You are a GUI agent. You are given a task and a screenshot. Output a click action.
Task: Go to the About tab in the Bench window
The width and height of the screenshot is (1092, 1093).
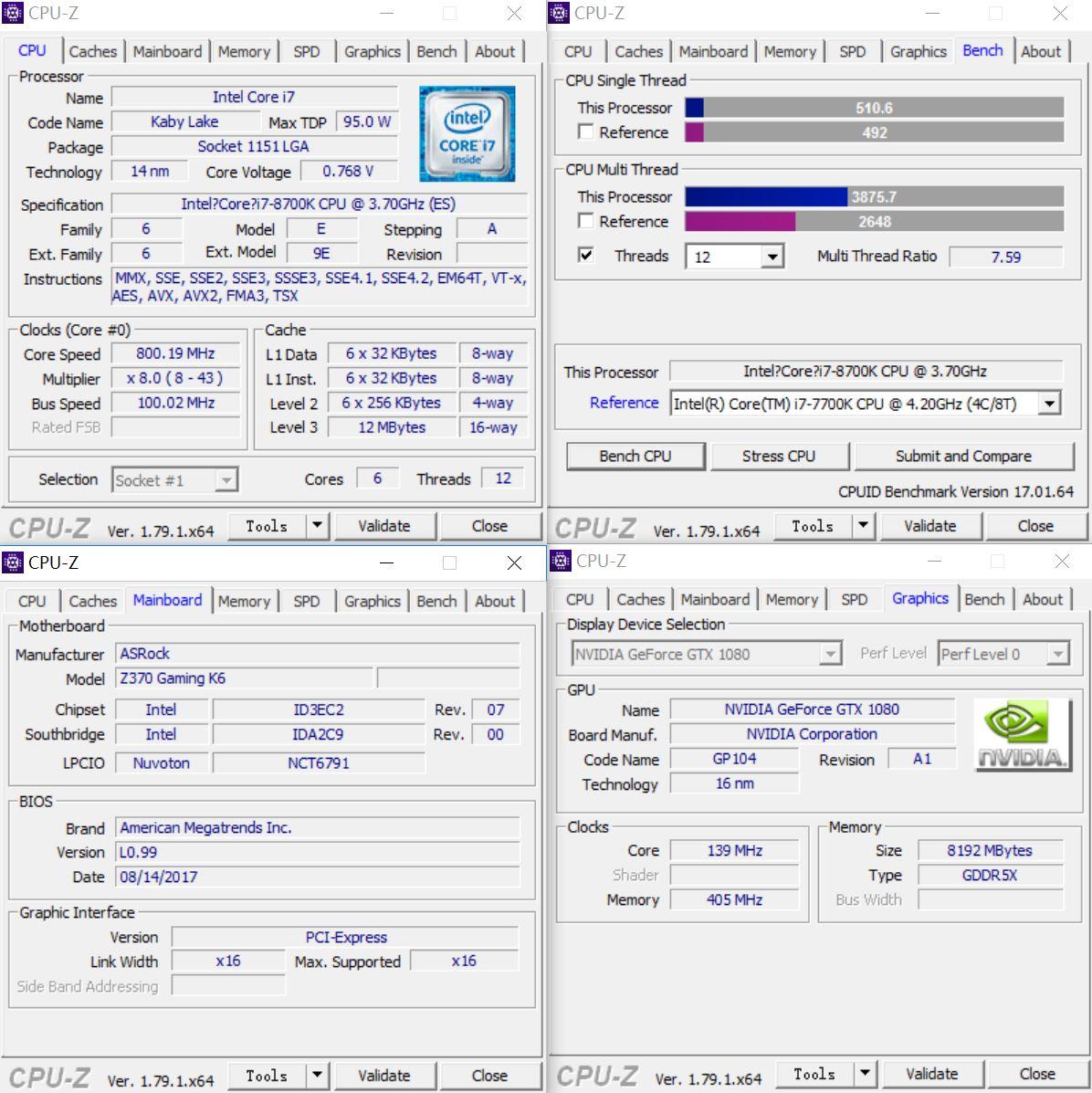point(1041,51)
